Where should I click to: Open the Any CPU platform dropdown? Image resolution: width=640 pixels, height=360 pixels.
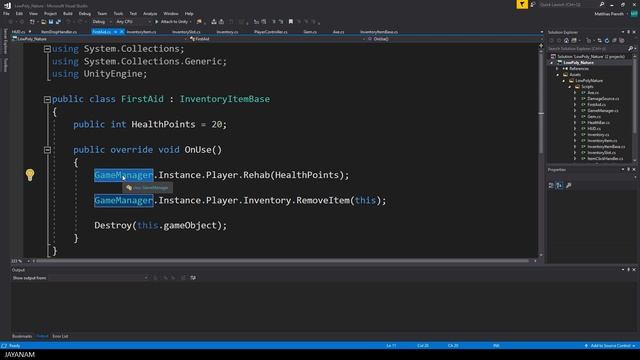tap(133, 22)
